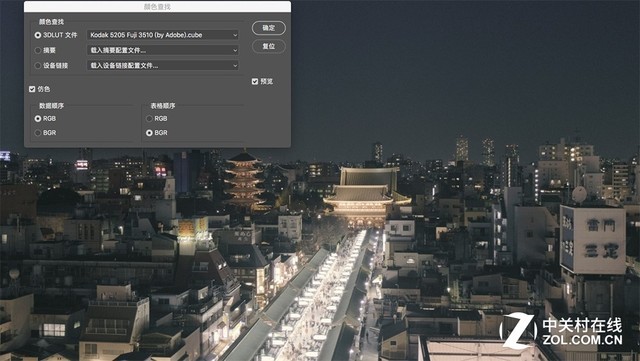Click the 复位 button

click(269, 46)
